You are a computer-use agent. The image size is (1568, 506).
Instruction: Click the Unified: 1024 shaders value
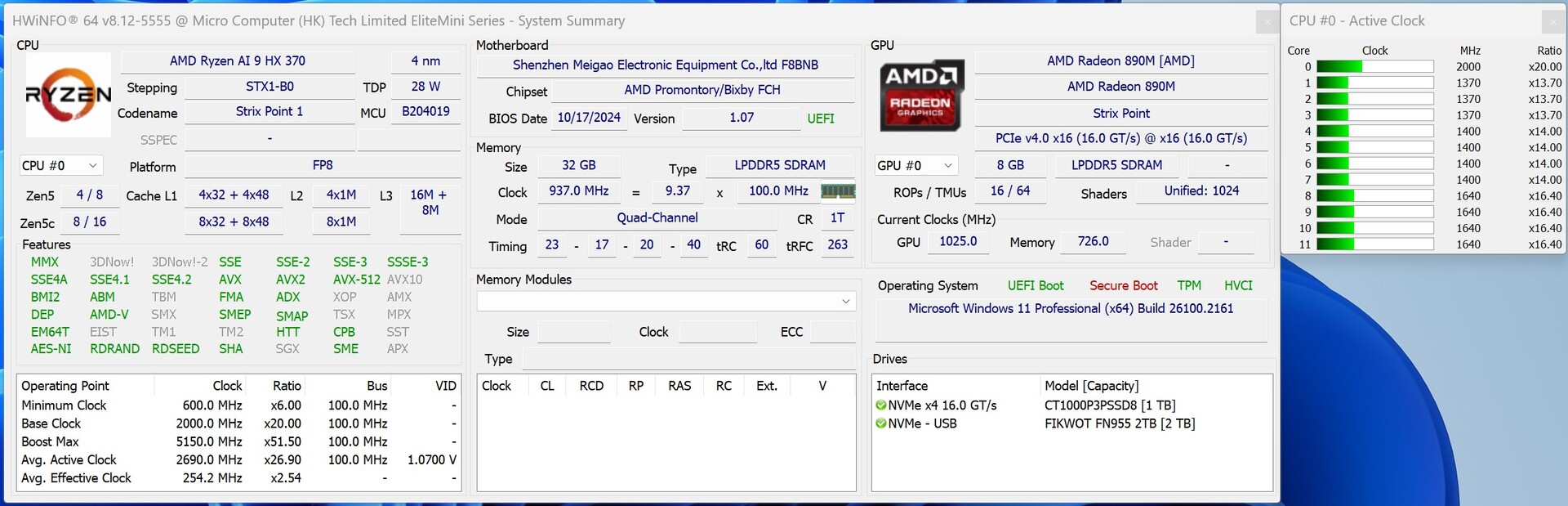[x=1201, y=191]
